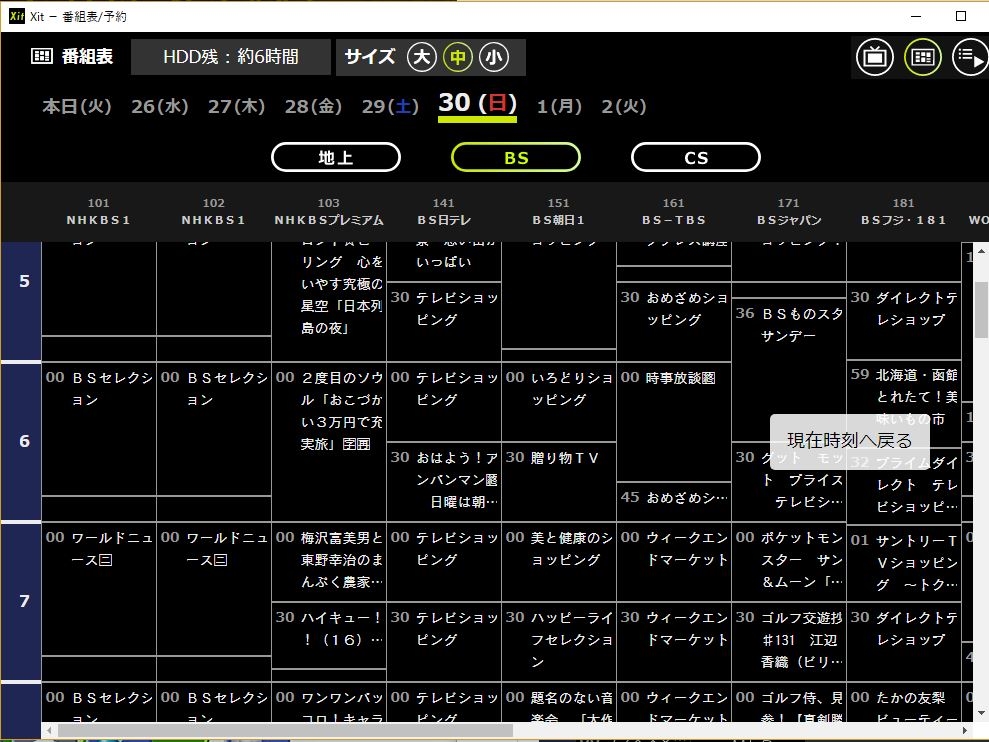Click the Xit app logo in title bar
This screenshot has height=742, width=989.
(x=17, y=16)
